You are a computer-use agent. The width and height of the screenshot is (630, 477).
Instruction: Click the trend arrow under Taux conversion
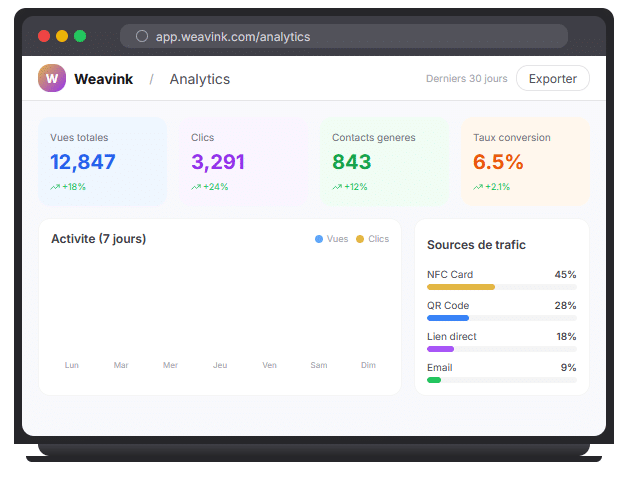(x=478, y=187)
